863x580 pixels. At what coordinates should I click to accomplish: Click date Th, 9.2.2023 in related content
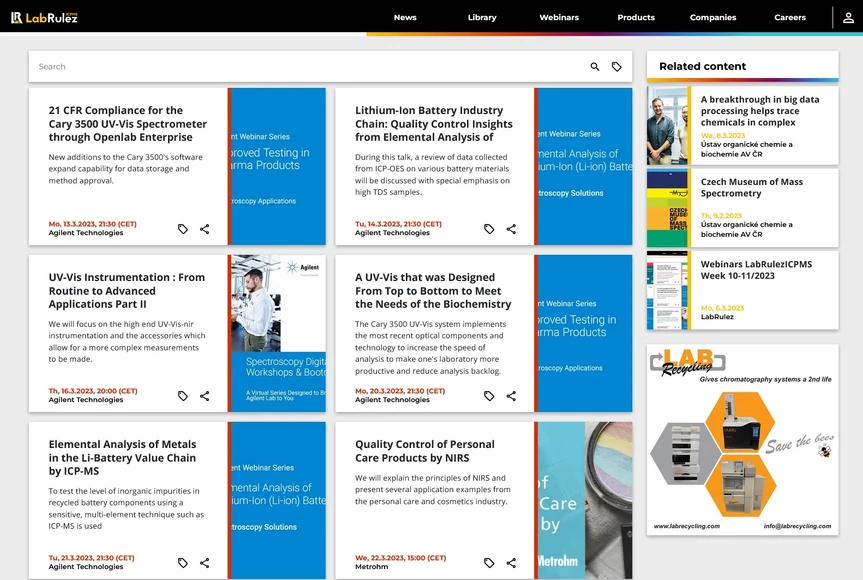click(x=721, y=216)
